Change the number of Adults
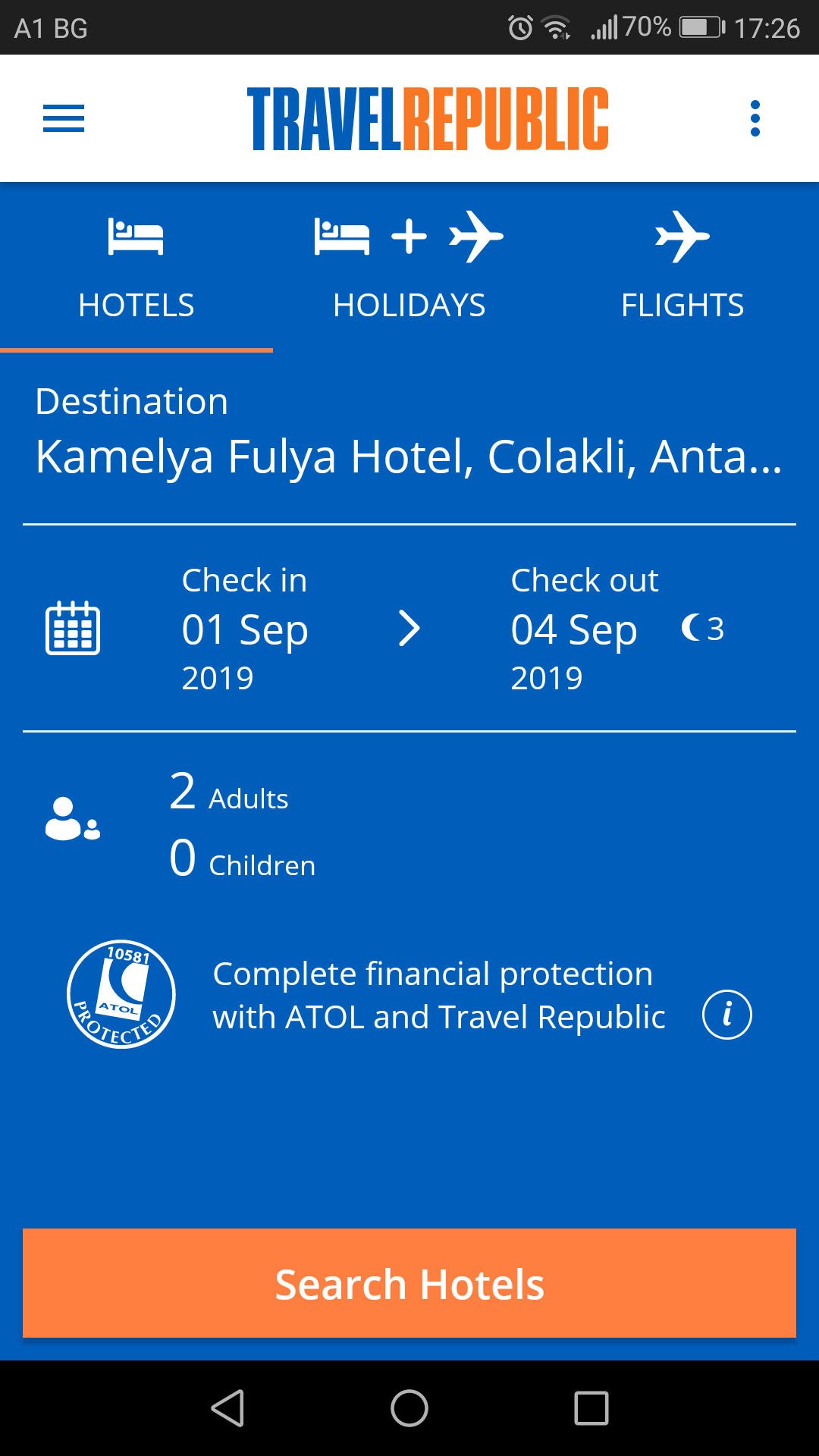 pyautogui.click(x=229, y=792)
